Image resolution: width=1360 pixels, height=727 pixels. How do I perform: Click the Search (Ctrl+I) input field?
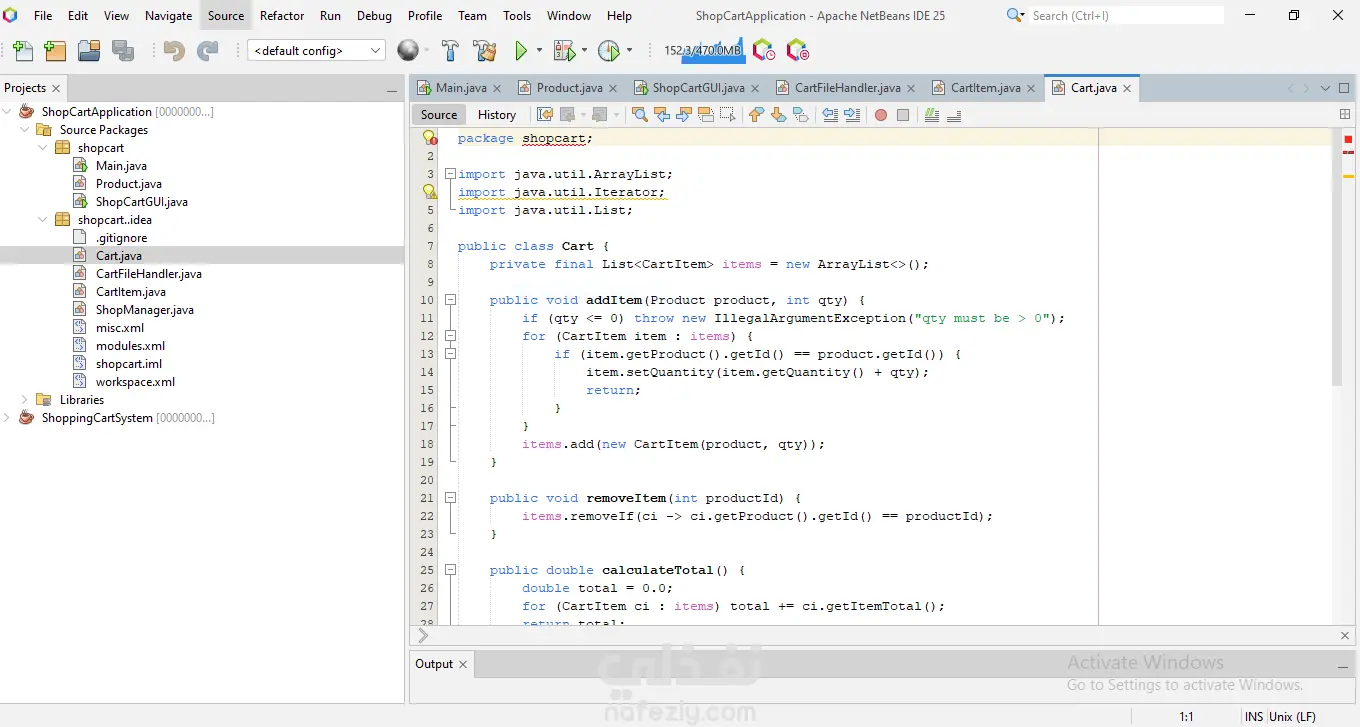[1125, 16]
